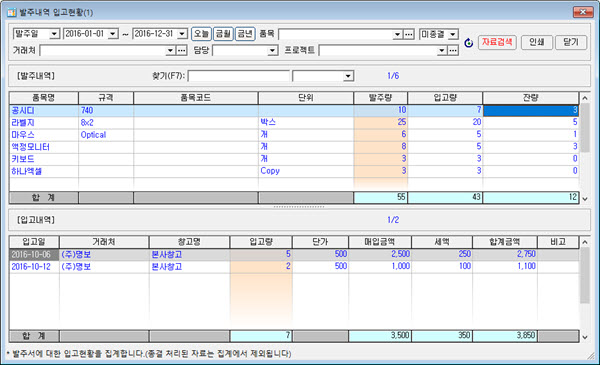Select the 라벨지 row
Screen dimensions: 600x365
pyautogui.click(x=294, y=122)
